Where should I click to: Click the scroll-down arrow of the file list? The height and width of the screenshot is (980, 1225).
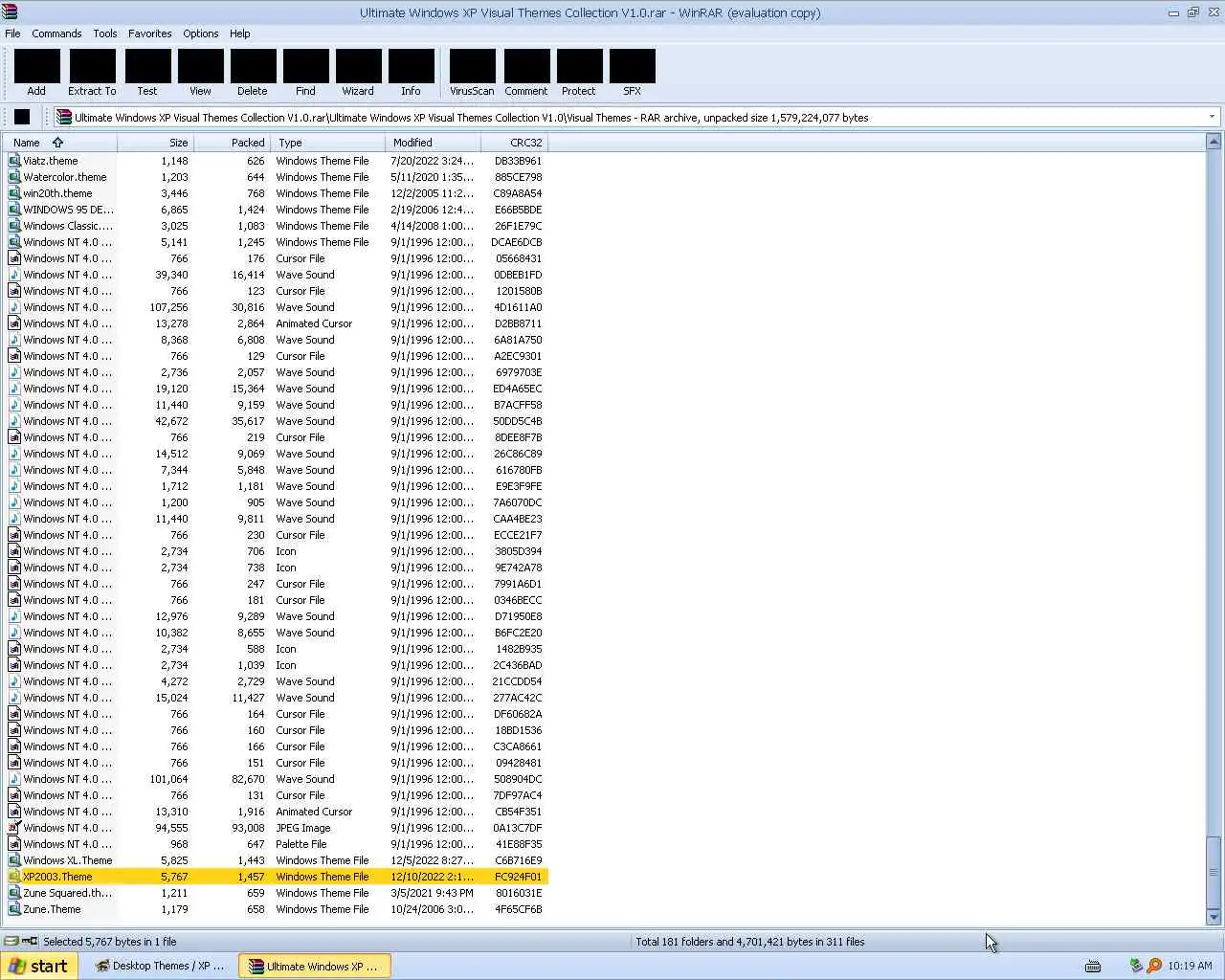point(1214,917)
